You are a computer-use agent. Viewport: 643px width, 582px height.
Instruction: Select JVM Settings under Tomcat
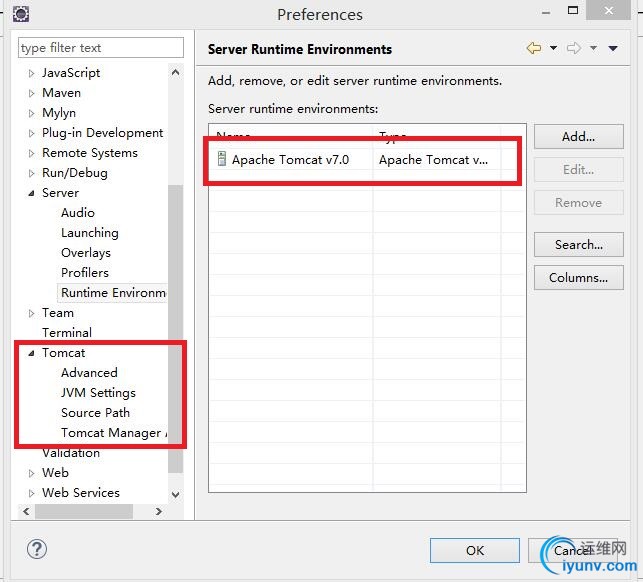click(98, 393)
